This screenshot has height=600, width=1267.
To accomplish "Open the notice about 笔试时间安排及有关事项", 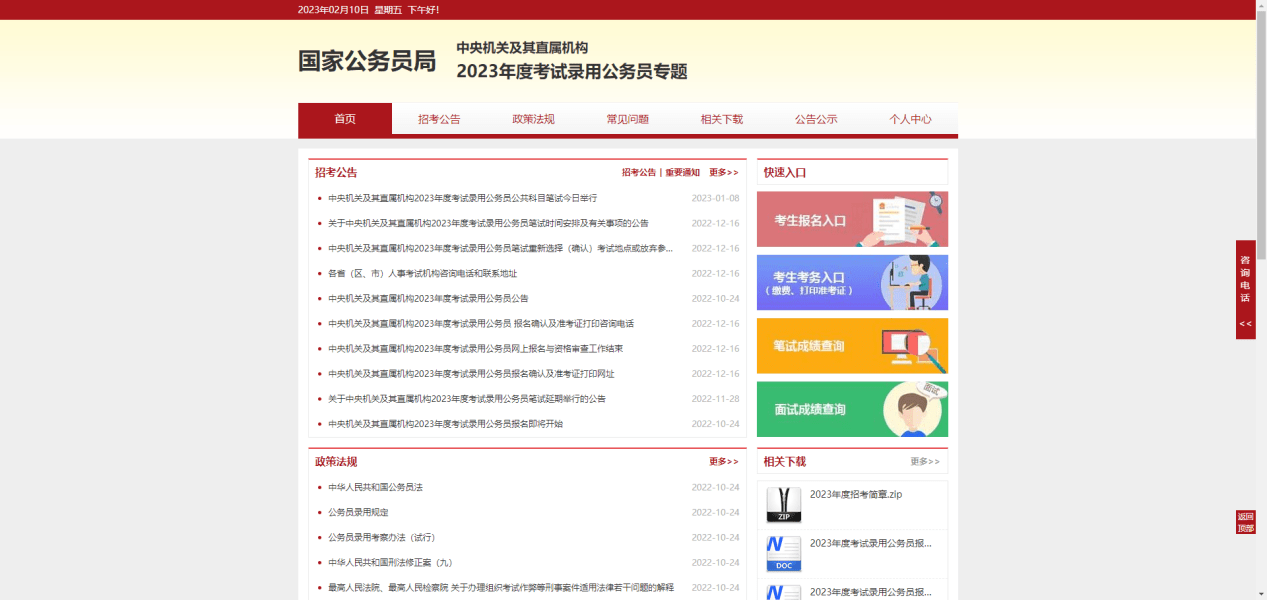I will pyautogui.click(x=488, y=223).
